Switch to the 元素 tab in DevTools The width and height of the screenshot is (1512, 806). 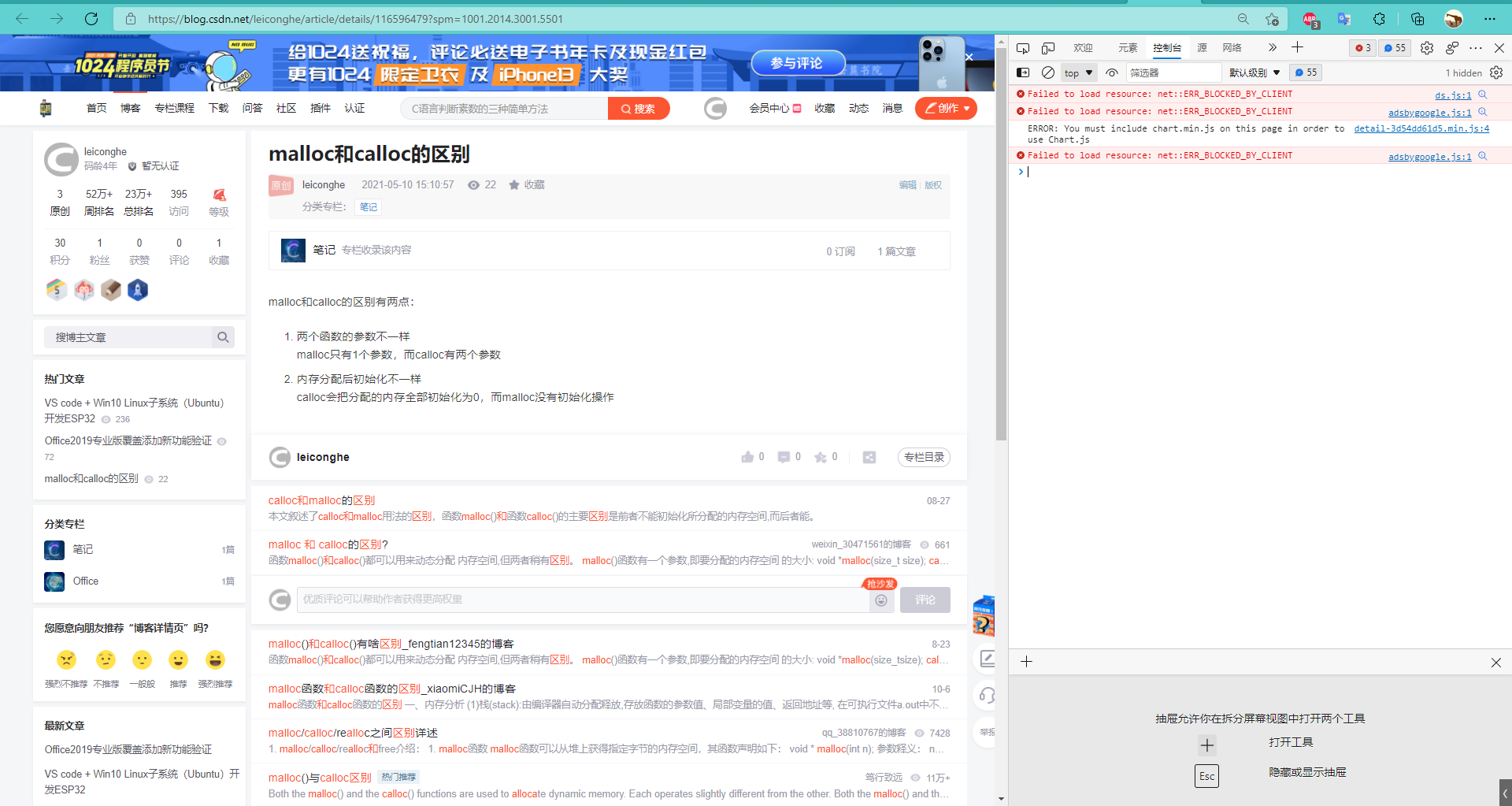pos(1128,48)
